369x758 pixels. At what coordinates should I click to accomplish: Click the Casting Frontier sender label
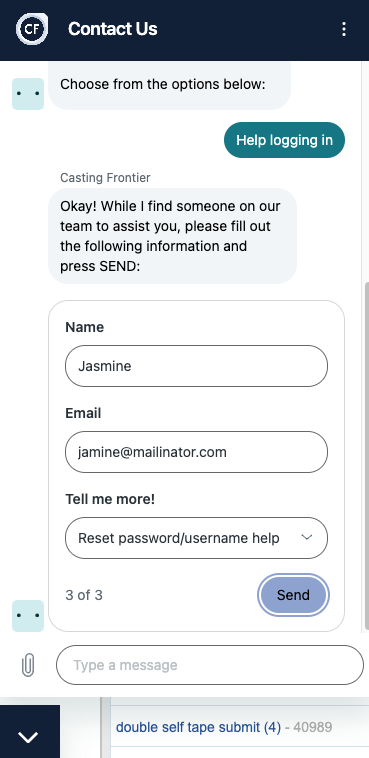click(105, 178)
